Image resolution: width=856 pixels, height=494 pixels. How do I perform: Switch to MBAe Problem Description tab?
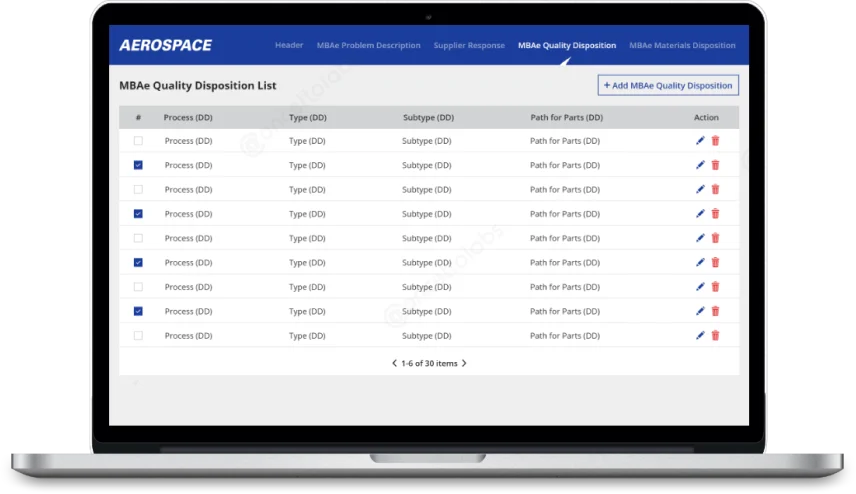tap(368, 45)
